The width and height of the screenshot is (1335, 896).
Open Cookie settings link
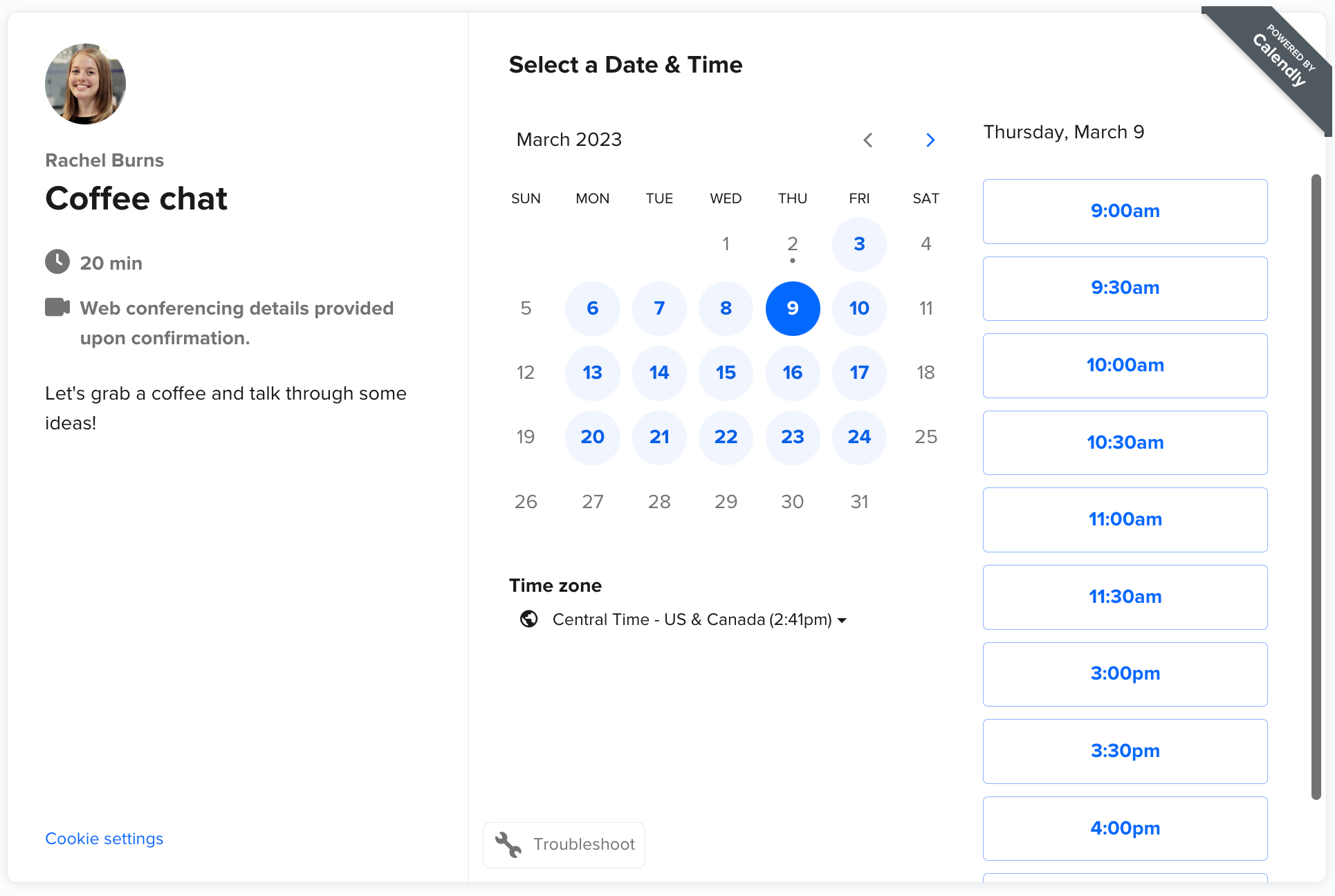tap(104, 839)
